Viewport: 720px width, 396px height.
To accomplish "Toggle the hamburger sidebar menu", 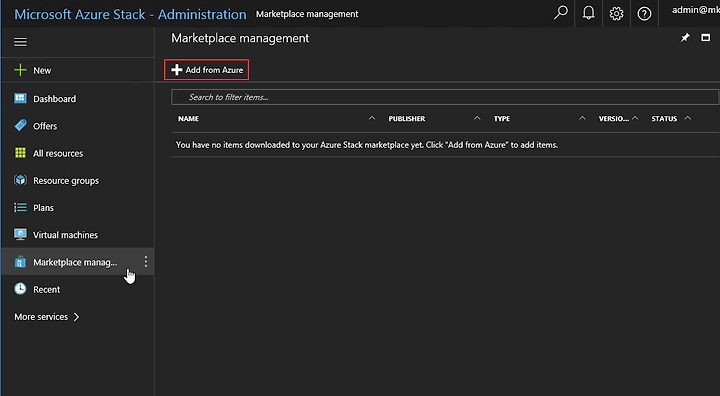I will (20, 42).
